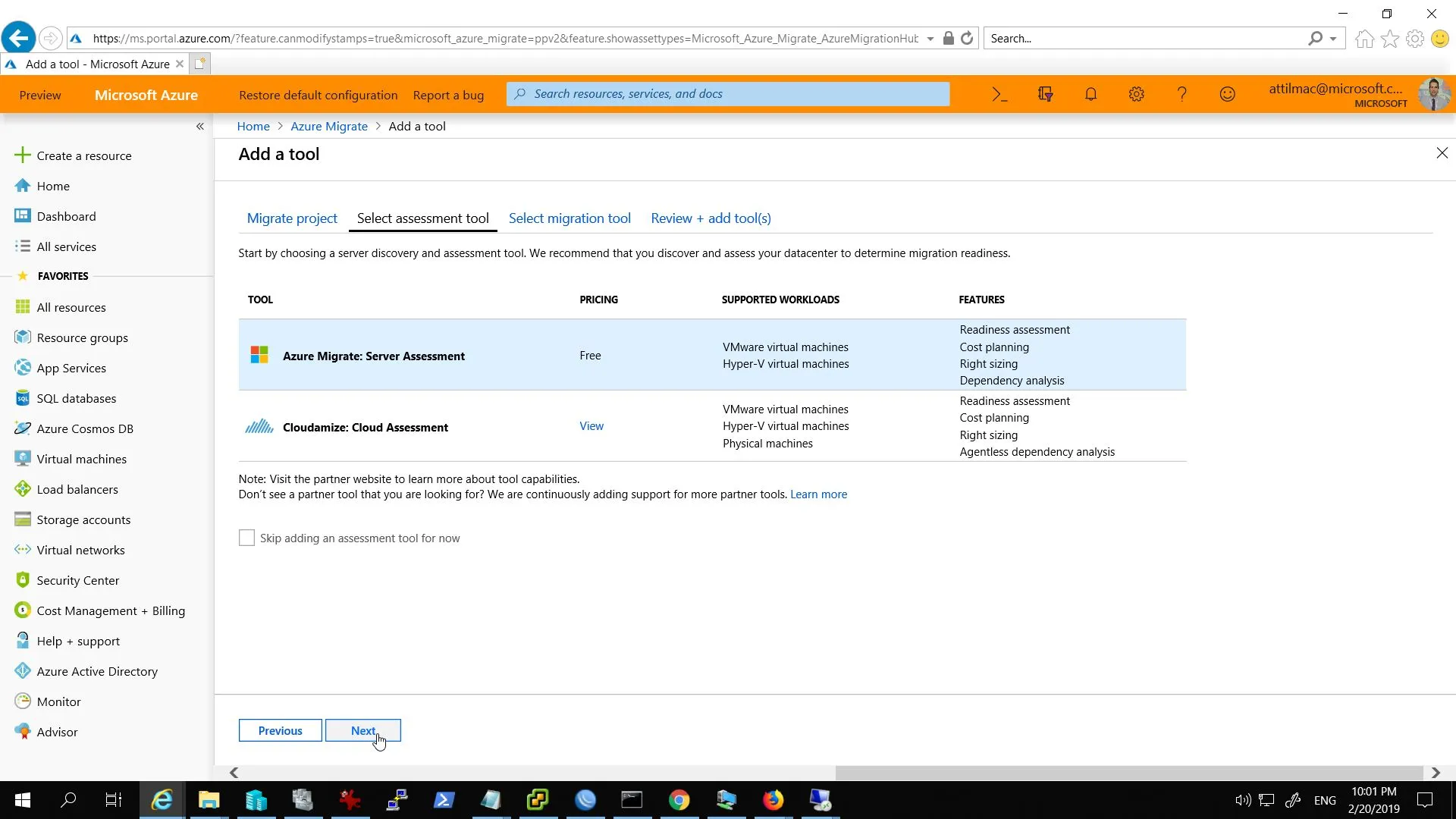Open Firefox from the taskbar

click(x=773, y=800)
